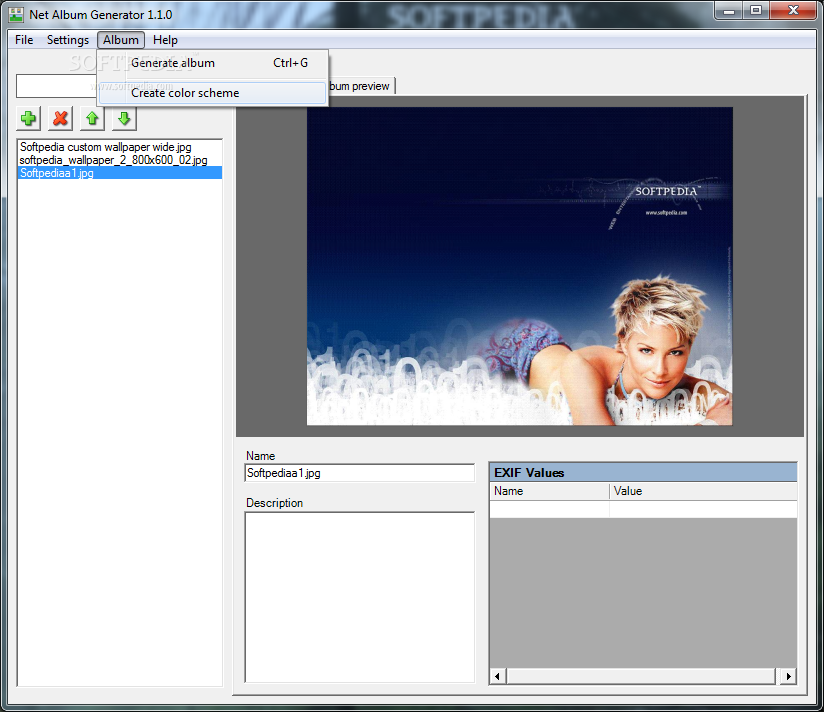
Task: Click inside the Description text area
Action: click(359, 597)
